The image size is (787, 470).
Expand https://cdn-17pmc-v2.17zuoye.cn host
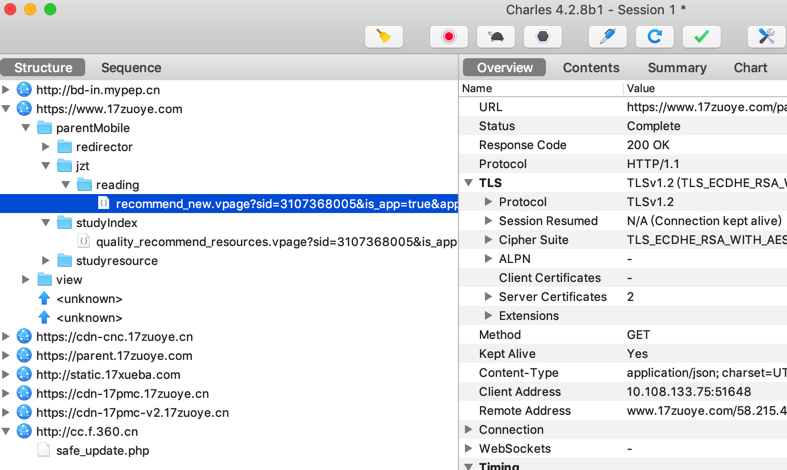[x=6, y=412]
